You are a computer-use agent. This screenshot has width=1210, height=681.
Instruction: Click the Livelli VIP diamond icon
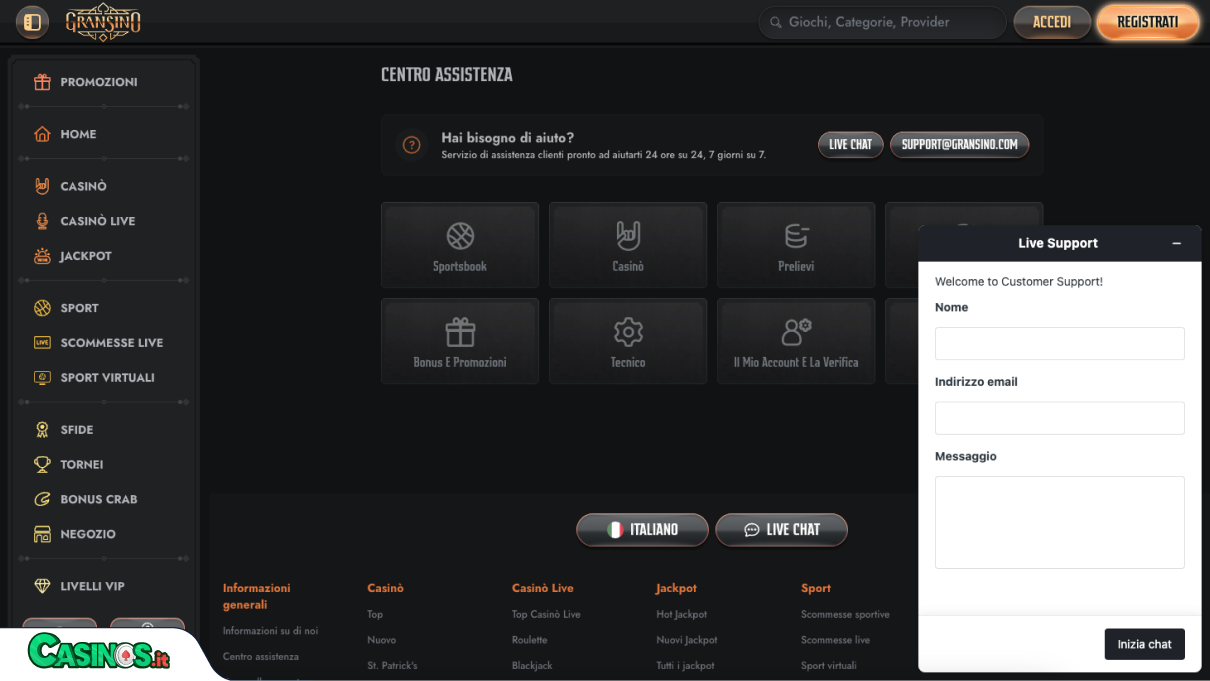tap(42, 586)
